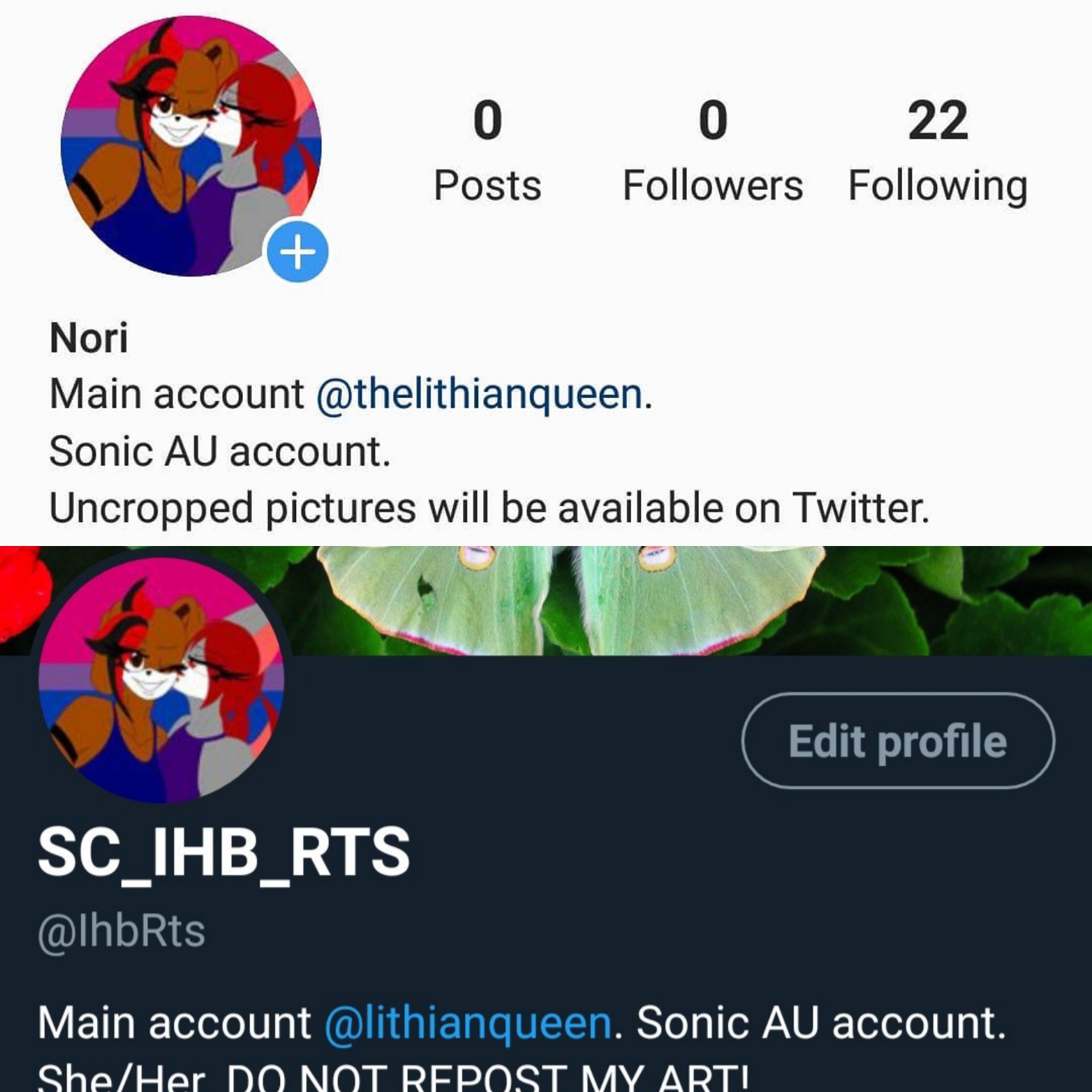Tap the Uncropped pictures bio line
The width and height of the screenshot is (1092, 1092).
pyautogui.click(x=489, y=508)
